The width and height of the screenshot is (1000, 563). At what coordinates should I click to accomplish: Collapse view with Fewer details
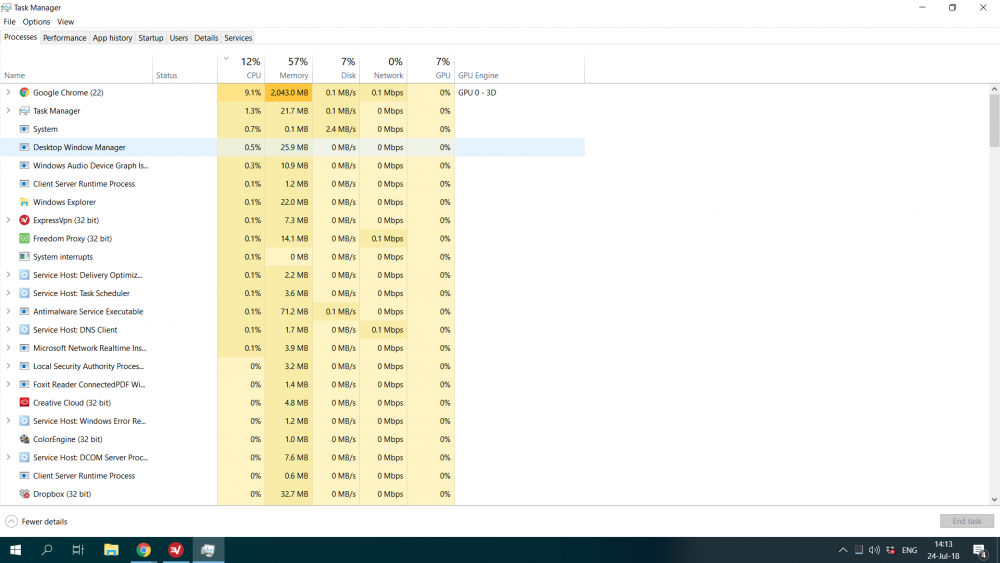[x=36, y=522]
